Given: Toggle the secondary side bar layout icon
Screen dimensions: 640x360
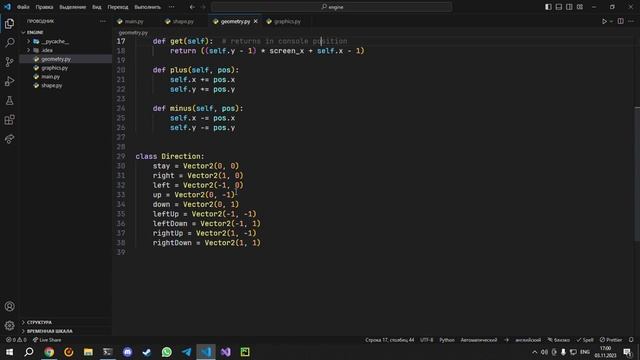Looking at the screenshot, I should coord(569,7).
